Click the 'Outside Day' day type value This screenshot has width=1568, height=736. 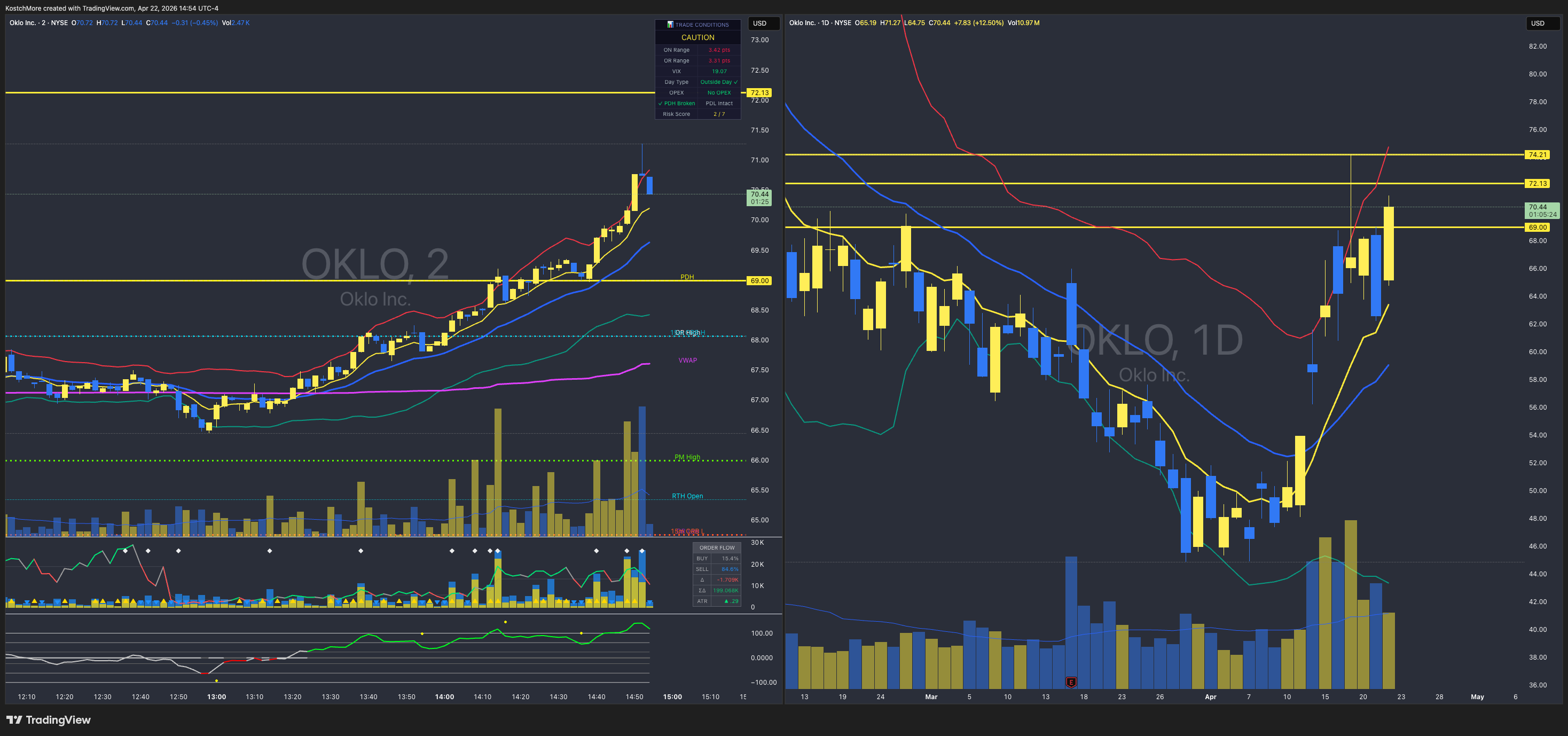click(x=719, y=82)
